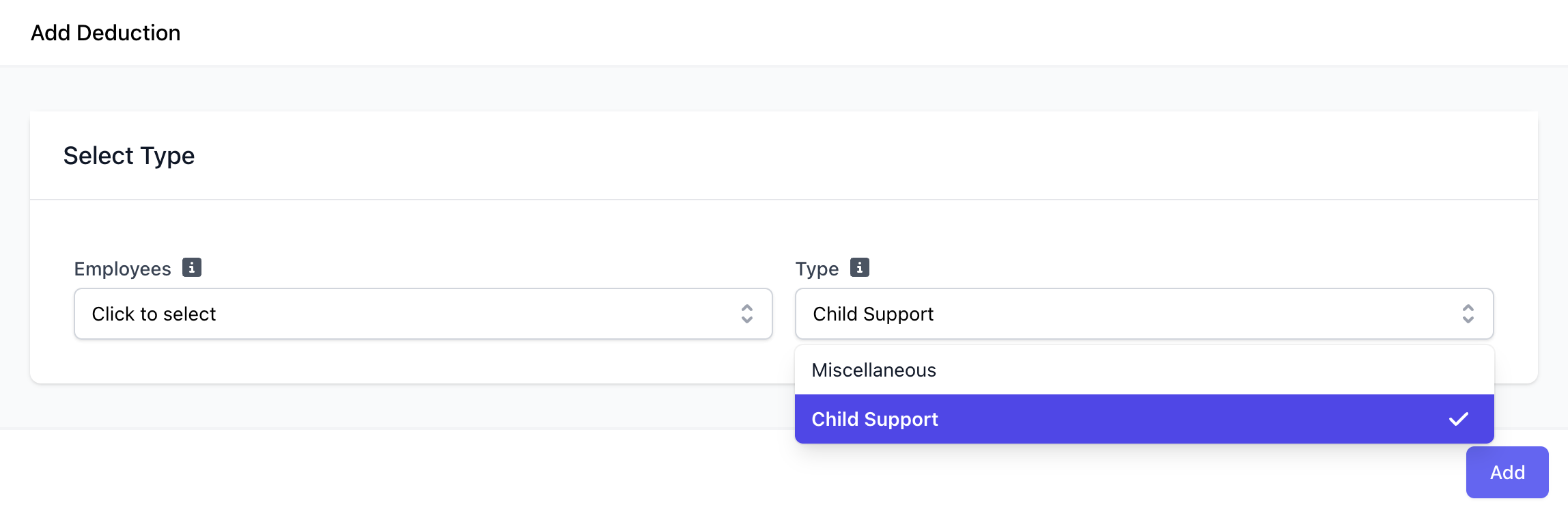Click the blank header area right of Select Type

[820, 156]
